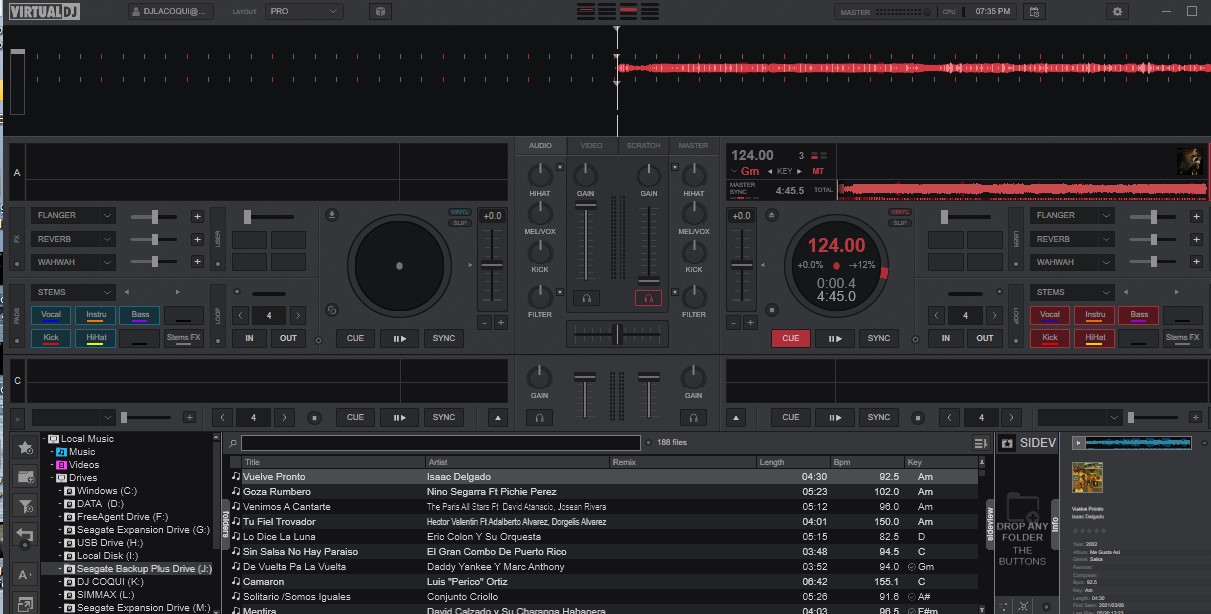Viewport: 1211px width, 614px height.
Task: Open deck A WAHWAH effect dropdown
Action: (73, 262)
